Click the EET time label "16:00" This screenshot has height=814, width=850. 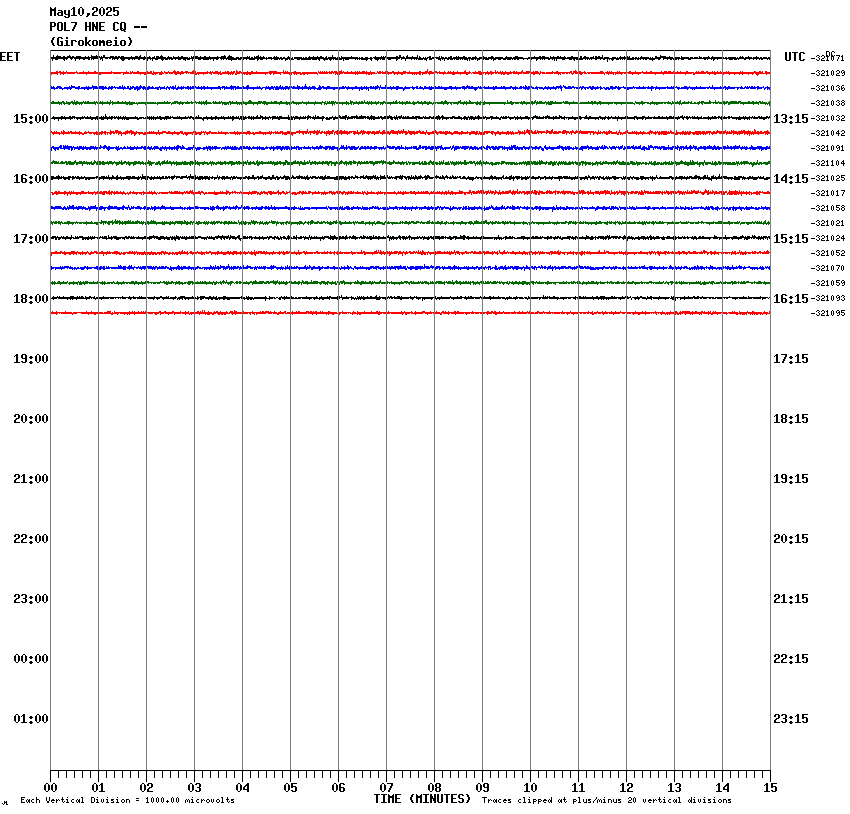click(x=31, y=179)
